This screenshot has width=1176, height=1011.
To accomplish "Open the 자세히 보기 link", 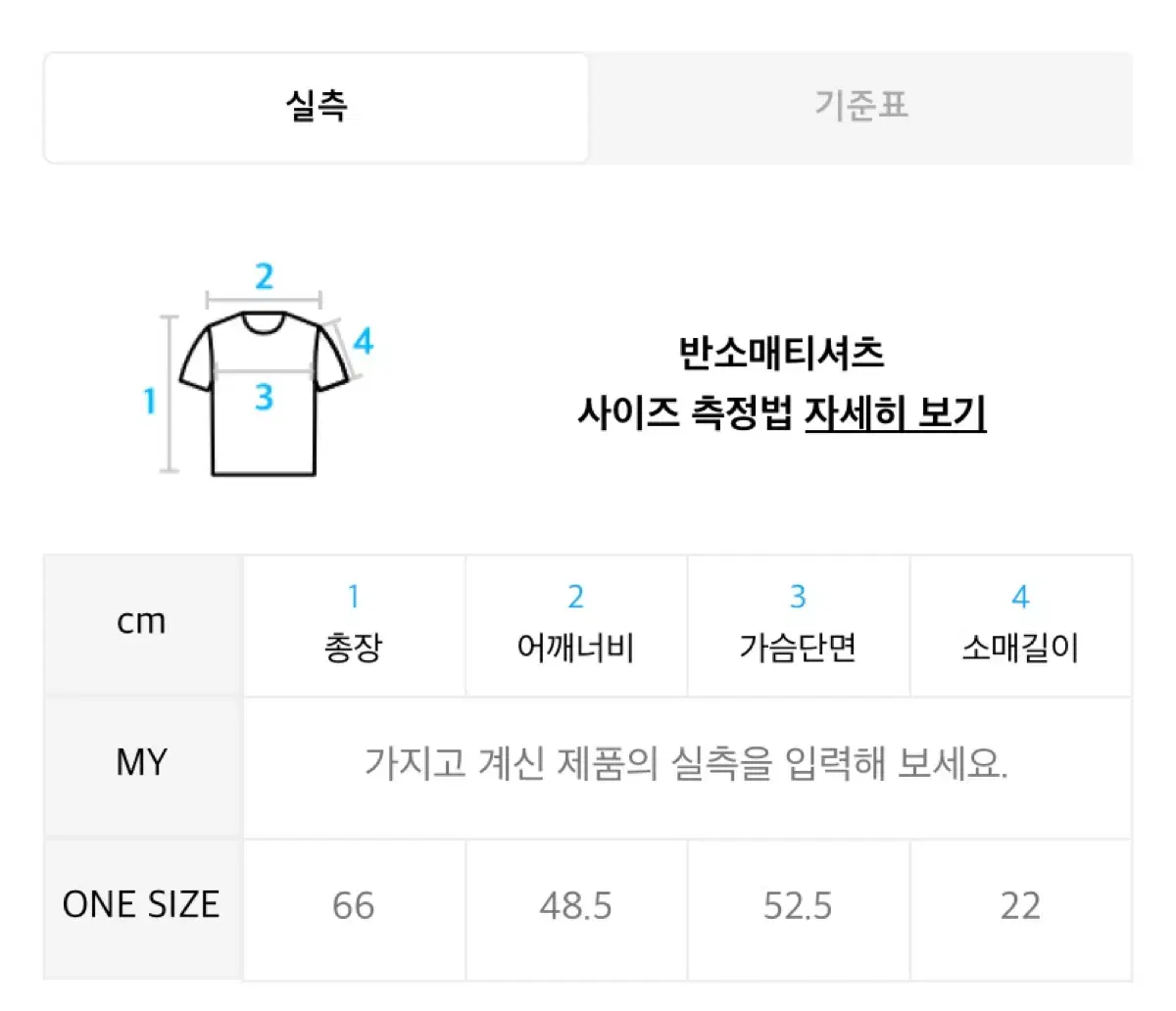I will click(x=895, y=412).
